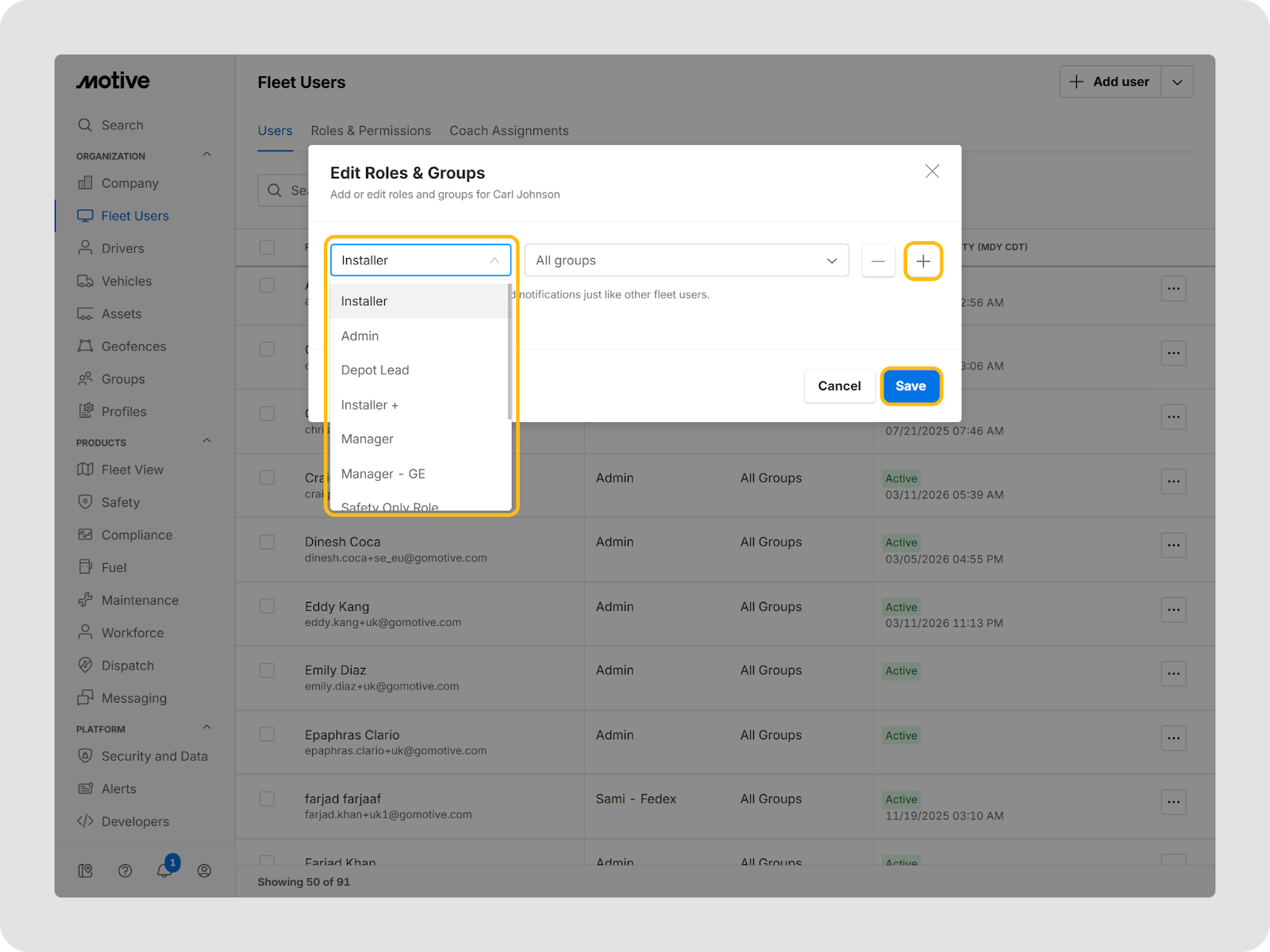
Task: Select the Eddy Kang row checkbox
Action: pos(267,606)
